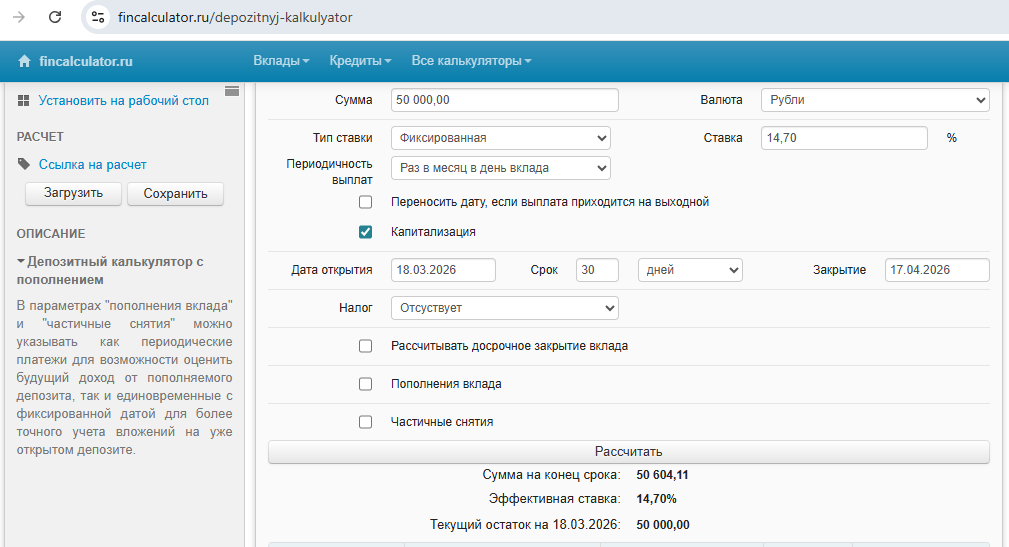Viewport: 1009px width, 547px height.
Task: Open the 'Валюта' currency dropdown
Action: point(874,100)
